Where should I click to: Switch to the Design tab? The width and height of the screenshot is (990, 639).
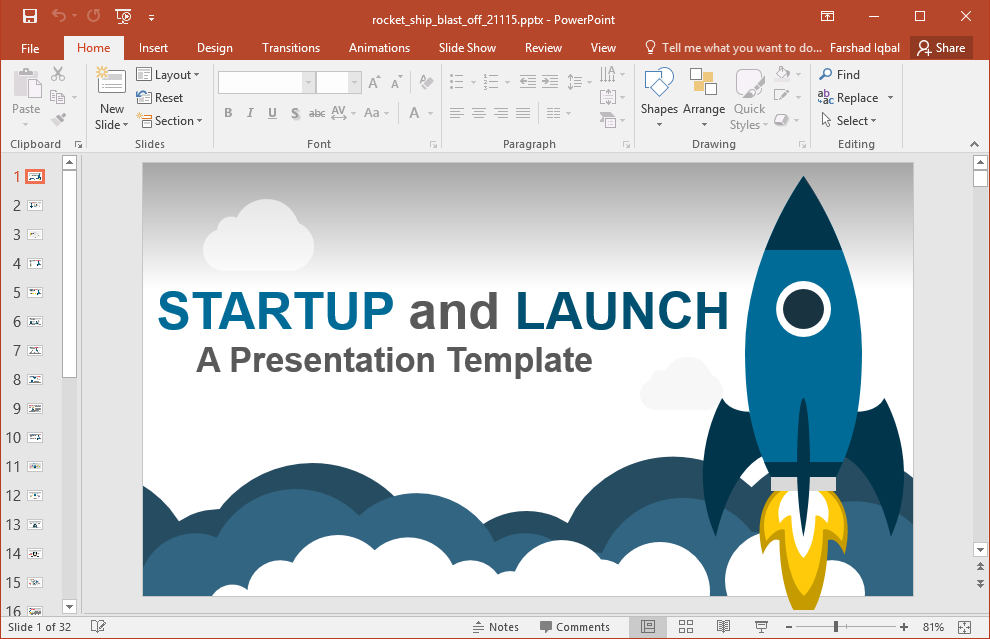215,48
